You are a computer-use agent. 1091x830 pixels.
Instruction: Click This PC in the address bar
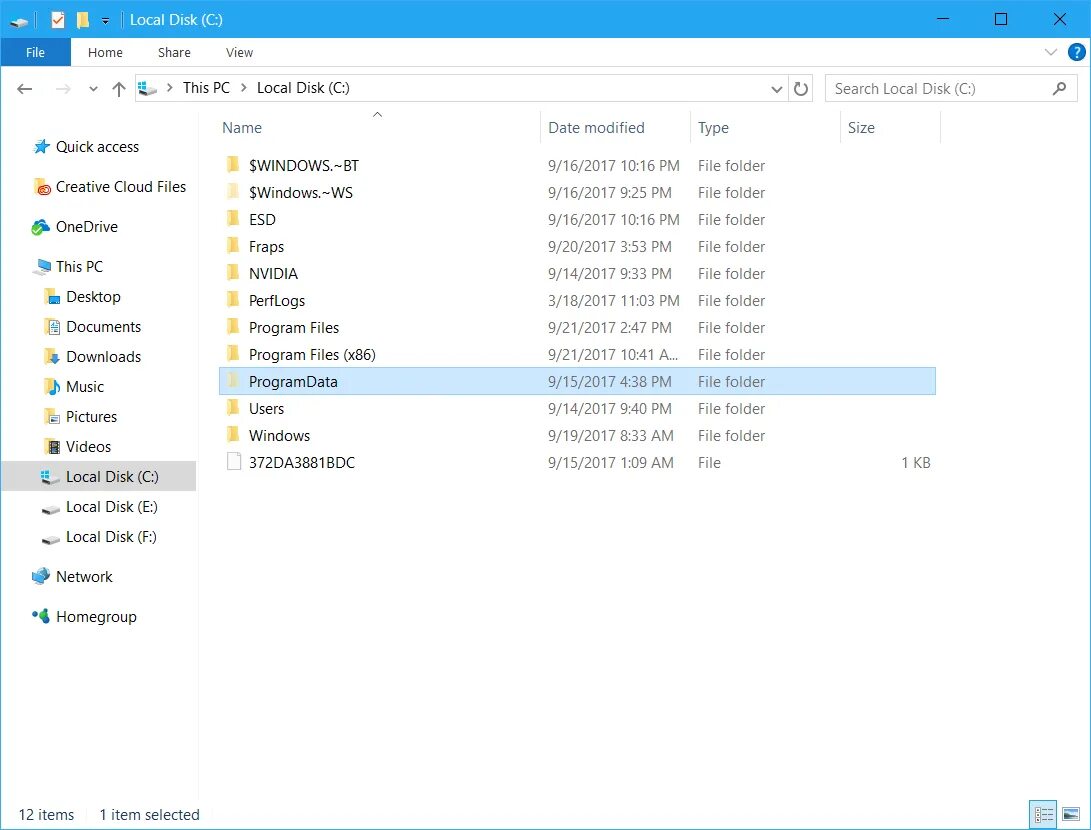click(206, 88)
